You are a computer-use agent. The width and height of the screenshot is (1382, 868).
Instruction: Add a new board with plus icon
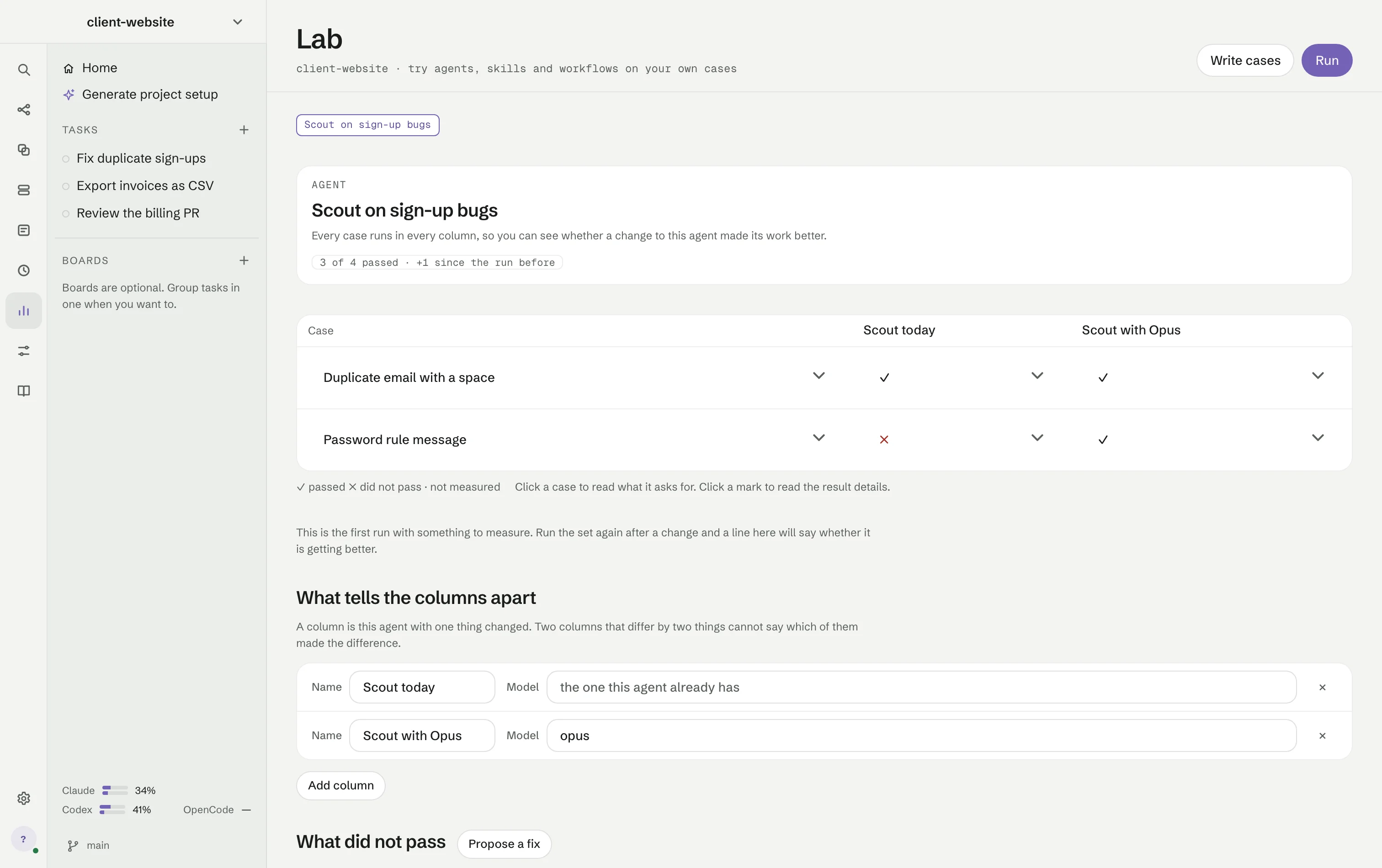point(244,260)
